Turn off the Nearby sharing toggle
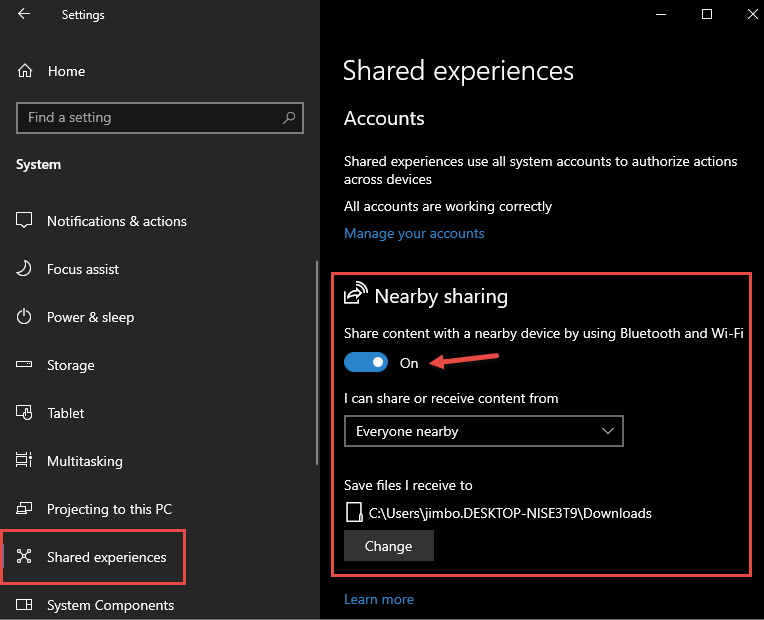764x620 pixels. [366, 363]
